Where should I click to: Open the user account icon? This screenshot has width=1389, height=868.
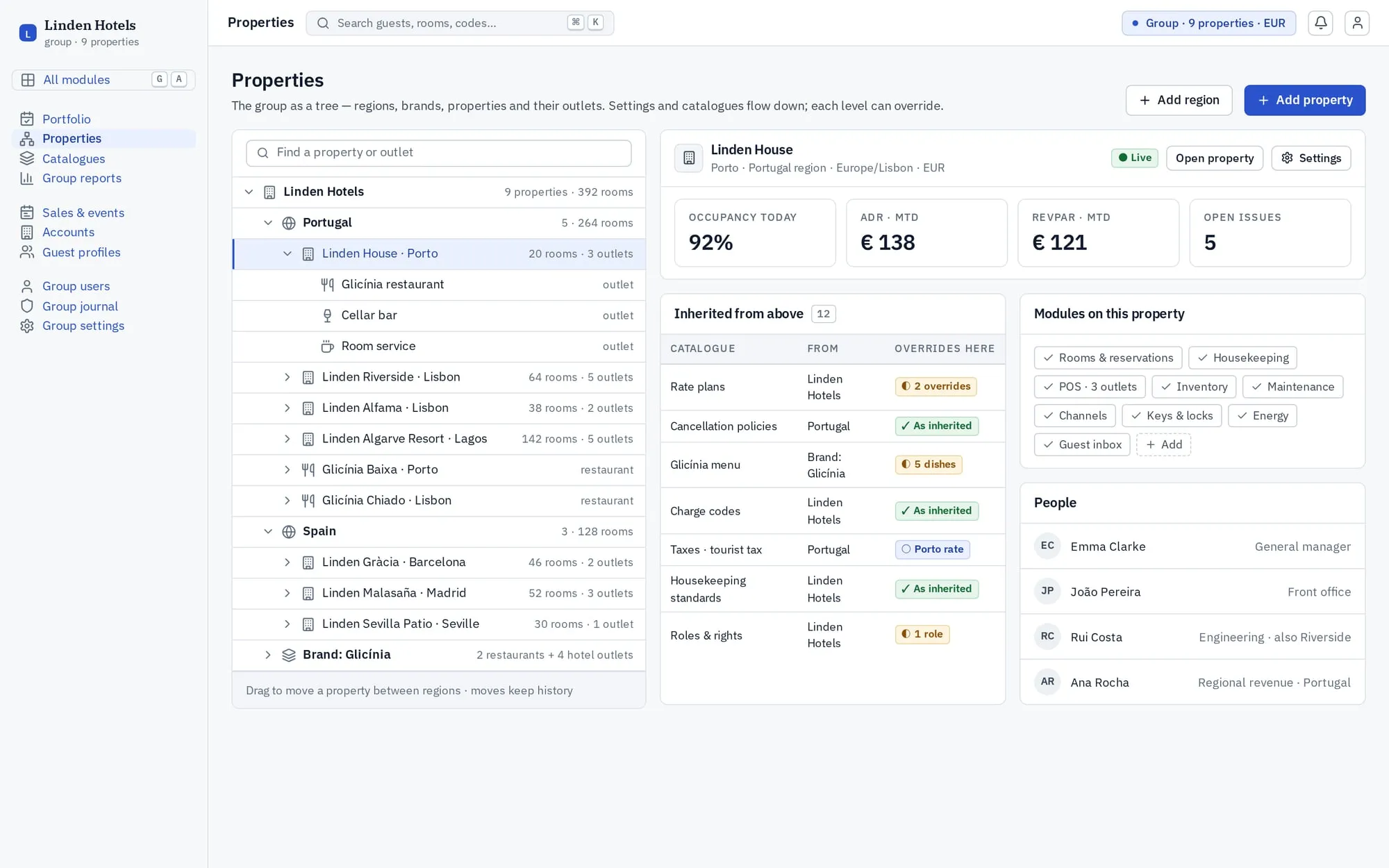[x=1357, y=23]
